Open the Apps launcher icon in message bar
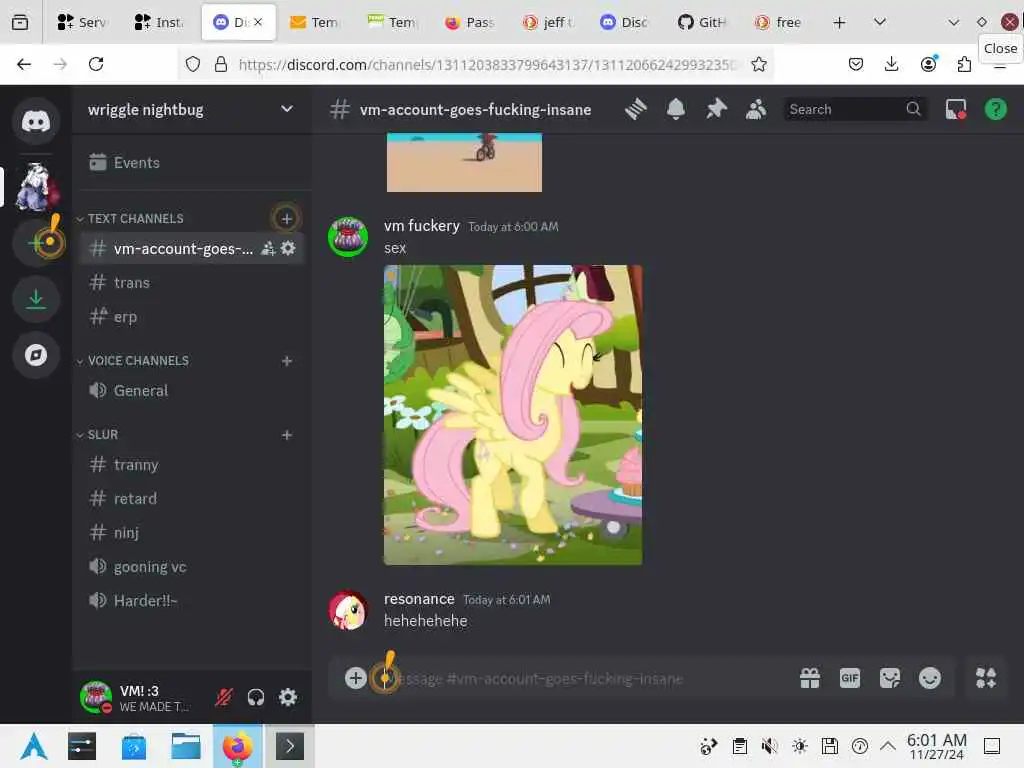This screenshot has height=768, width=1024. pyautogui.click(x=986, y=679)
